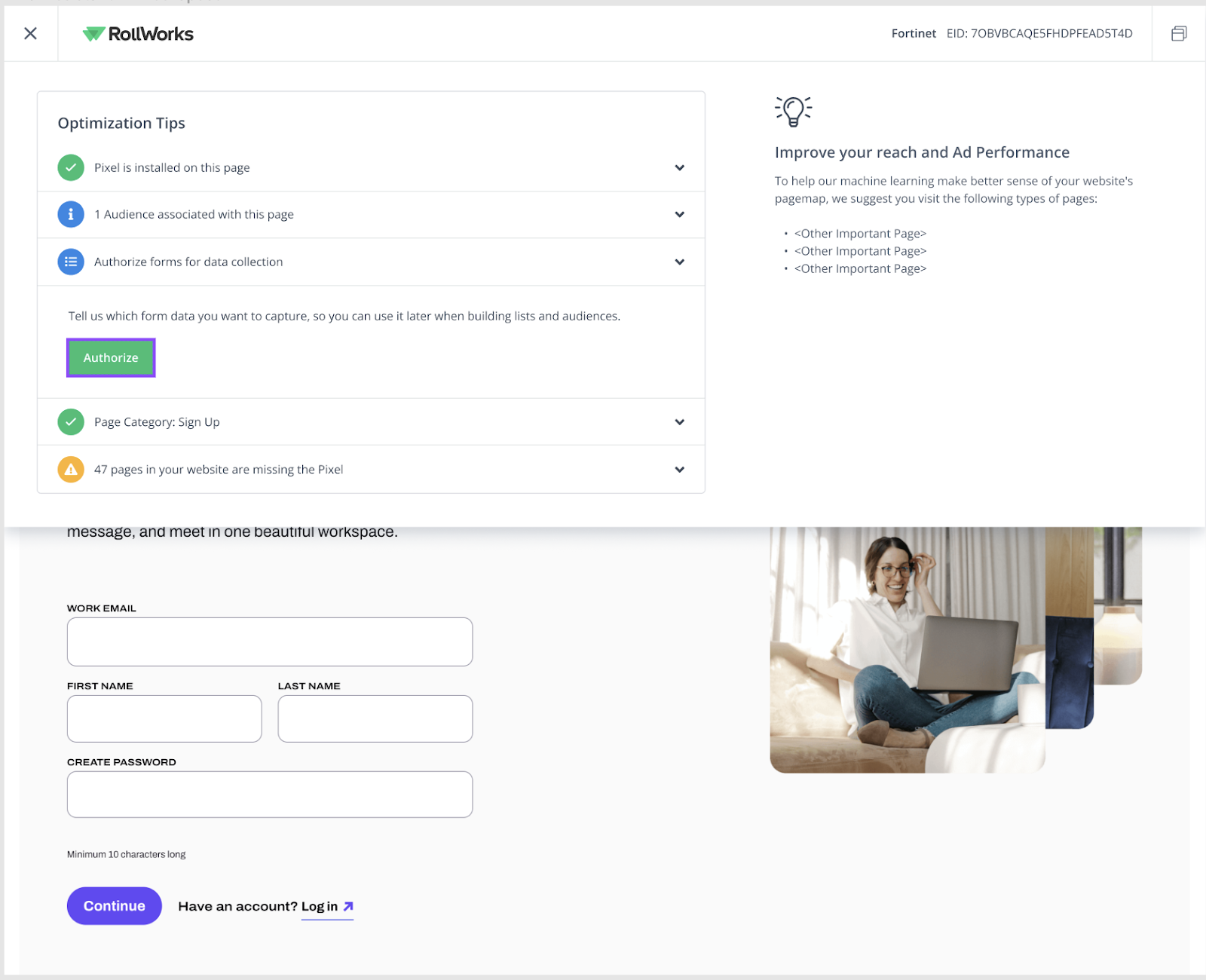Click the list icon for Authorize forms
This screenshot has width=1206, height=980.
71,262
